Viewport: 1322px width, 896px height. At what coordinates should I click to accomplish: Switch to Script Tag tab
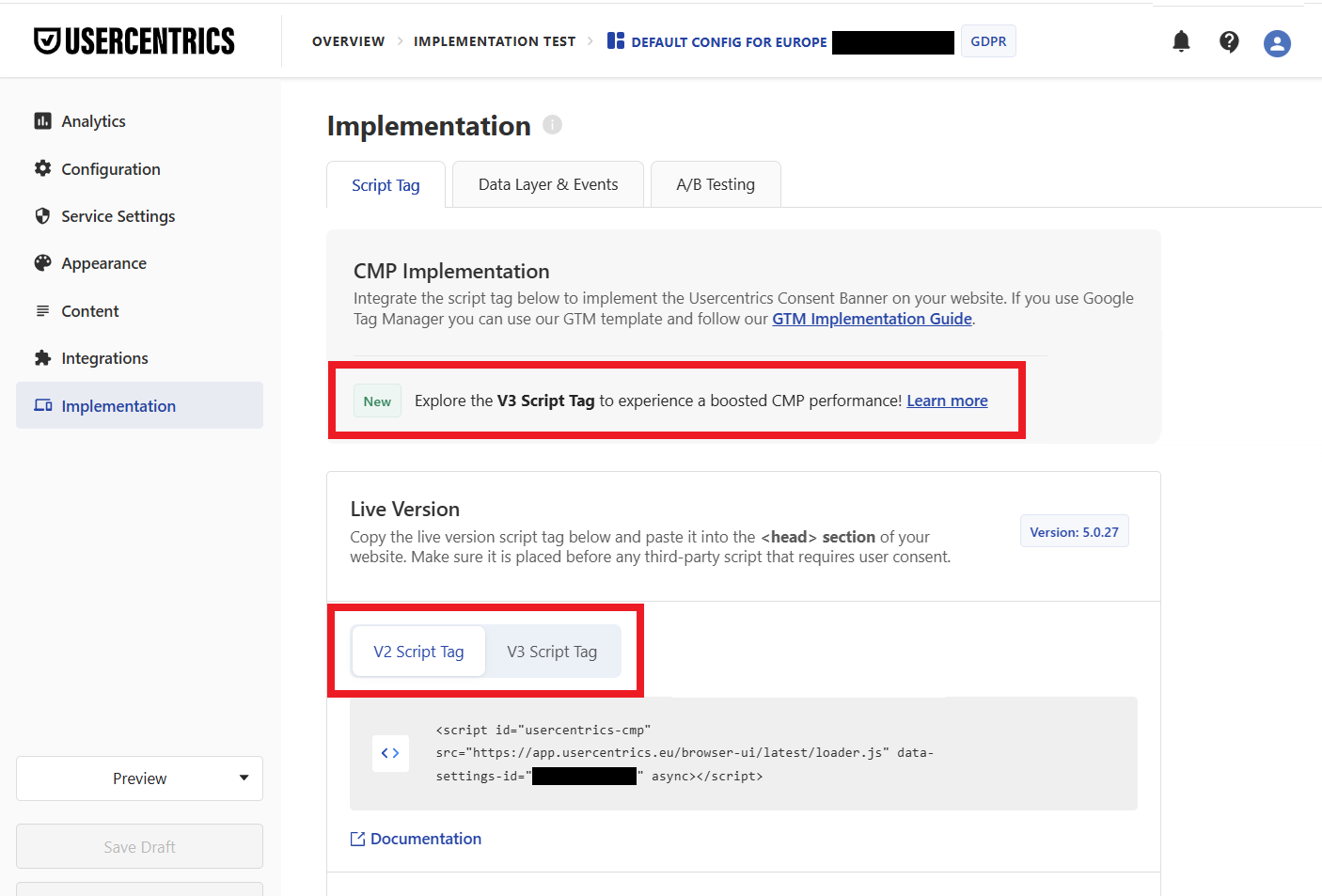[x=386, y=185]
